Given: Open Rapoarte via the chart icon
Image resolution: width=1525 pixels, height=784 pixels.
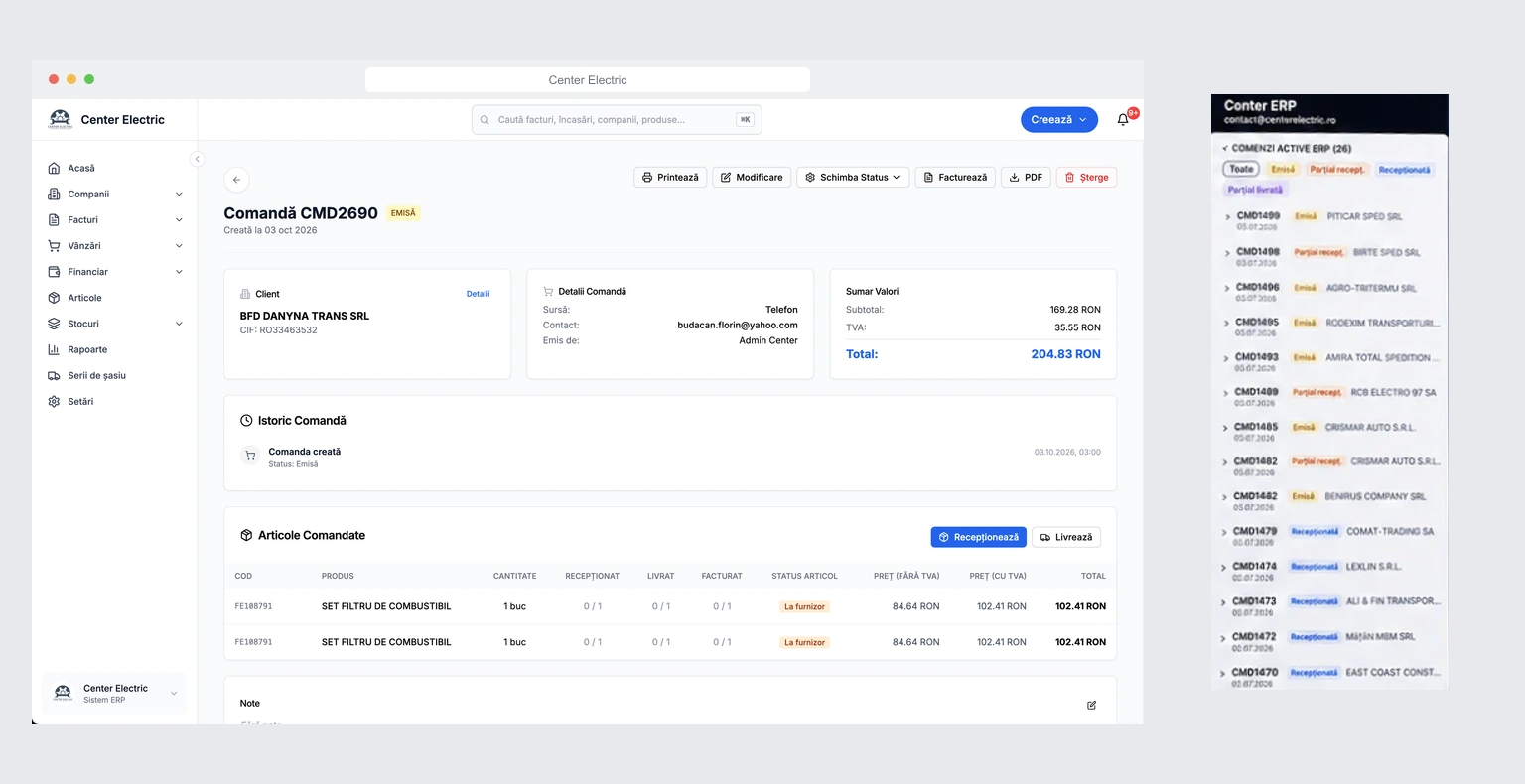Looking at the screenshot, I should point(54,349).
